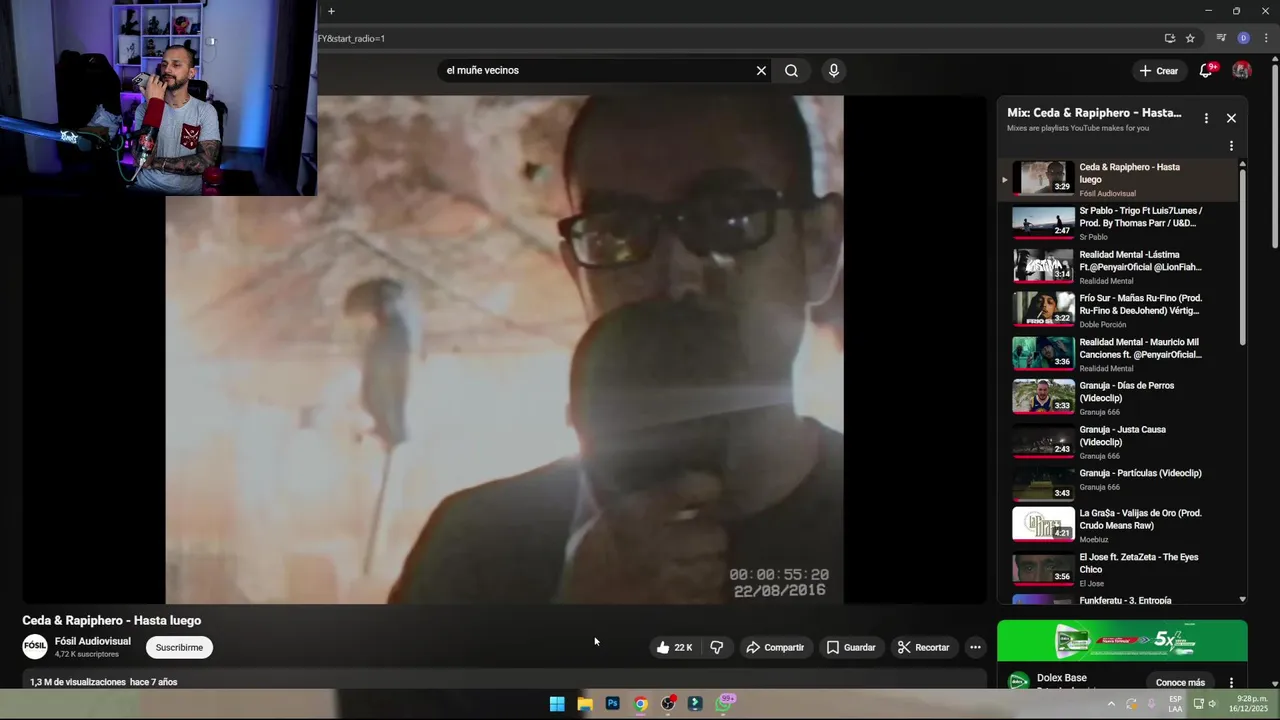The width and height of the screenshot is (1280, 720).
Task: Subscribe via the Suscribirme button
Action: coord(179,647)
